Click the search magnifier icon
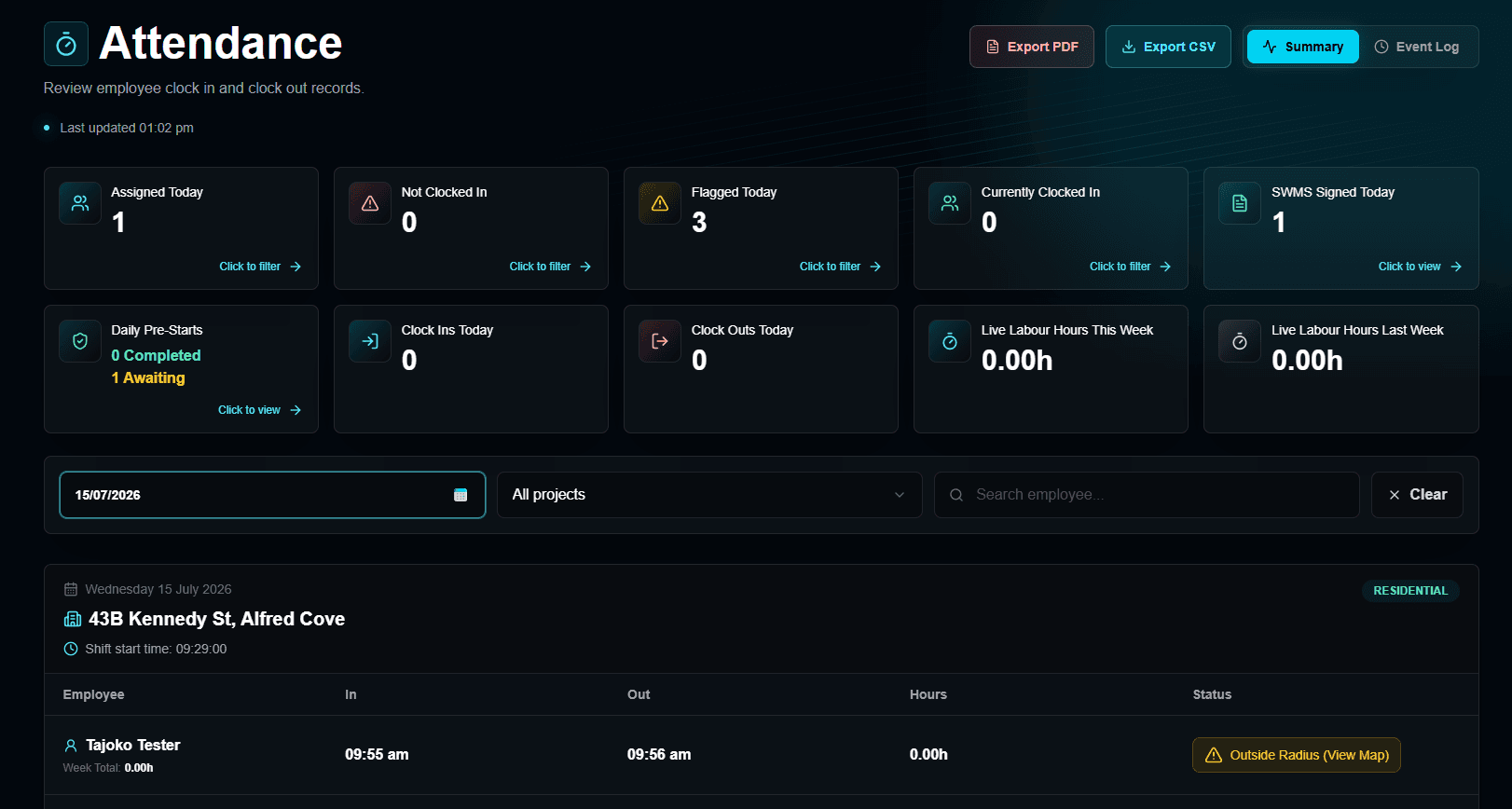 [956, 495]
